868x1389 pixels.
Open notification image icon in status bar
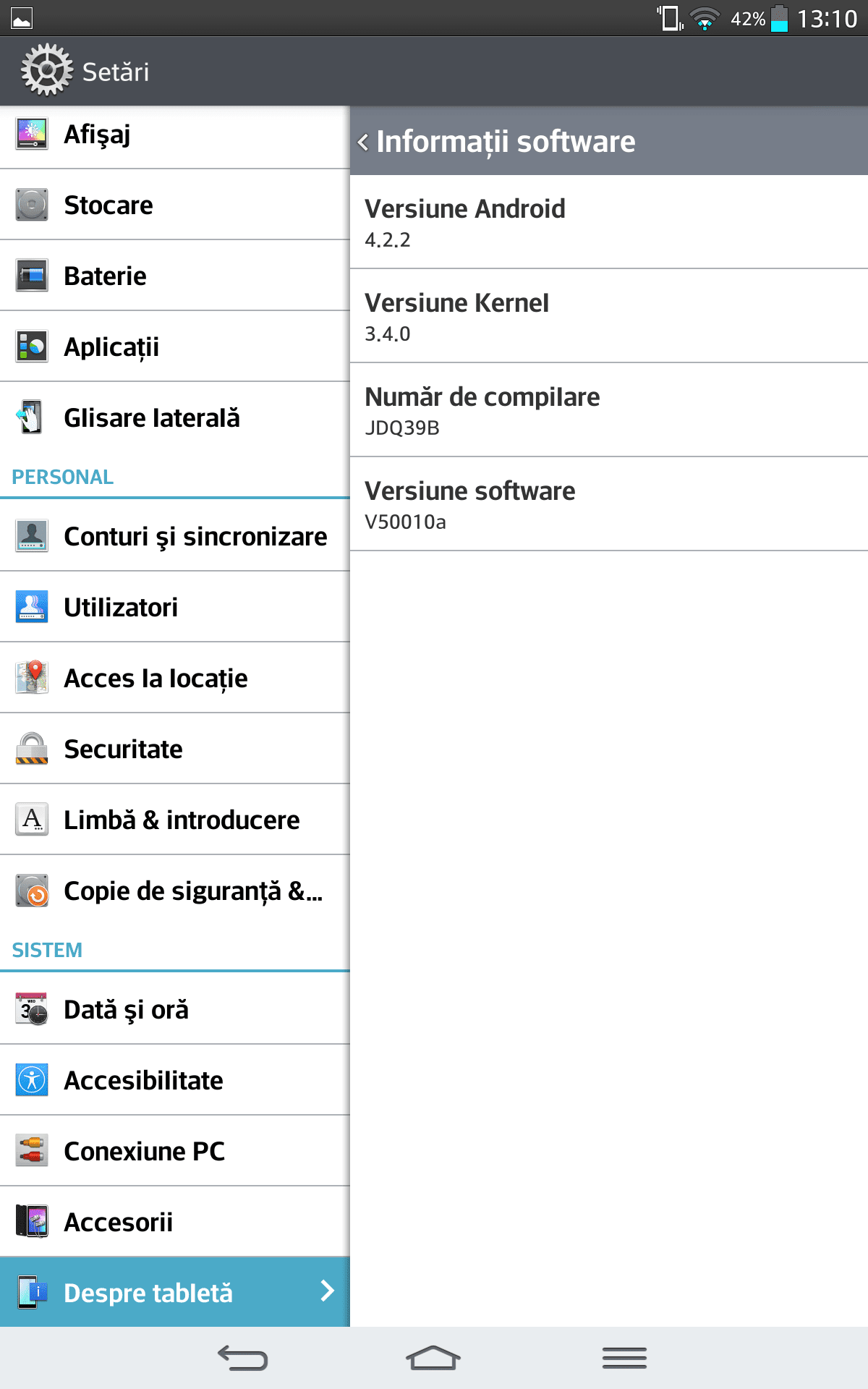pyautogui.click(x=22, y=18)
